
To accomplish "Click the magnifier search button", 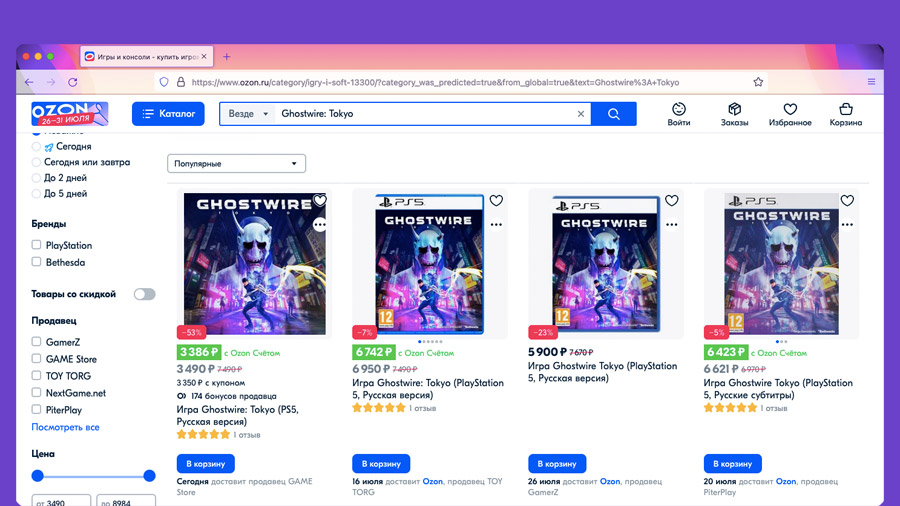I will click(614, 114).
